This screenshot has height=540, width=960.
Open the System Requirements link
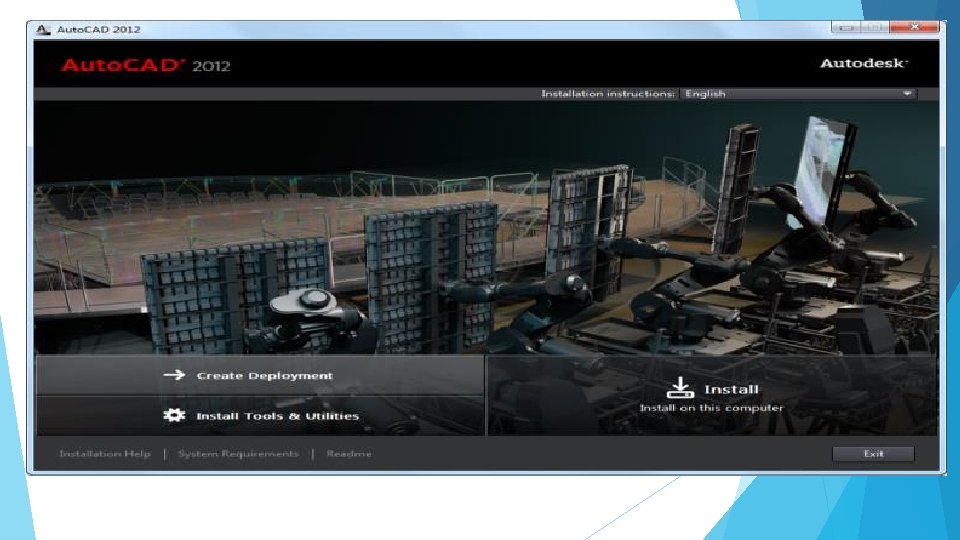pyautogui.click(x=238, y=454)
